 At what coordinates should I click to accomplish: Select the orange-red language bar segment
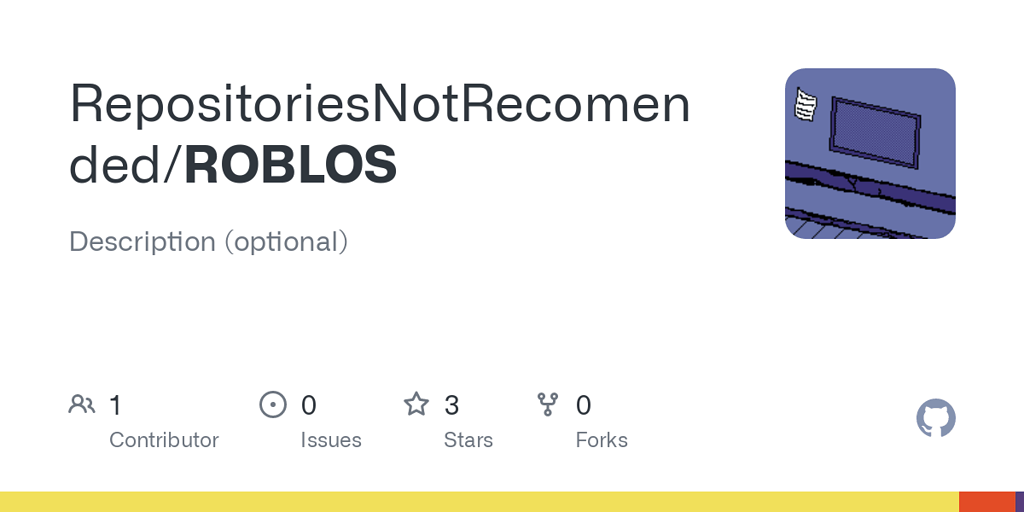987,502
